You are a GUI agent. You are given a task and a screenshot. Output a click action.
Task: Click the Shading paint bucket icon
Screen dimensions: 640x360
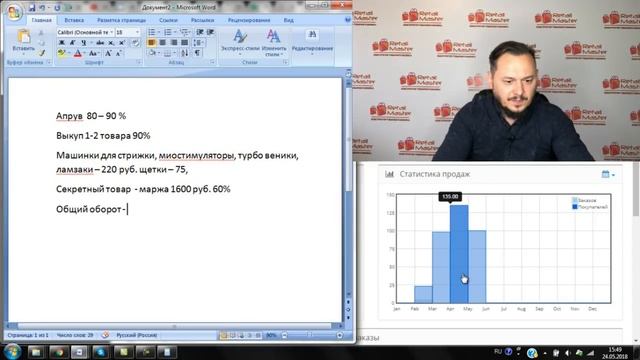coord(153,53)
